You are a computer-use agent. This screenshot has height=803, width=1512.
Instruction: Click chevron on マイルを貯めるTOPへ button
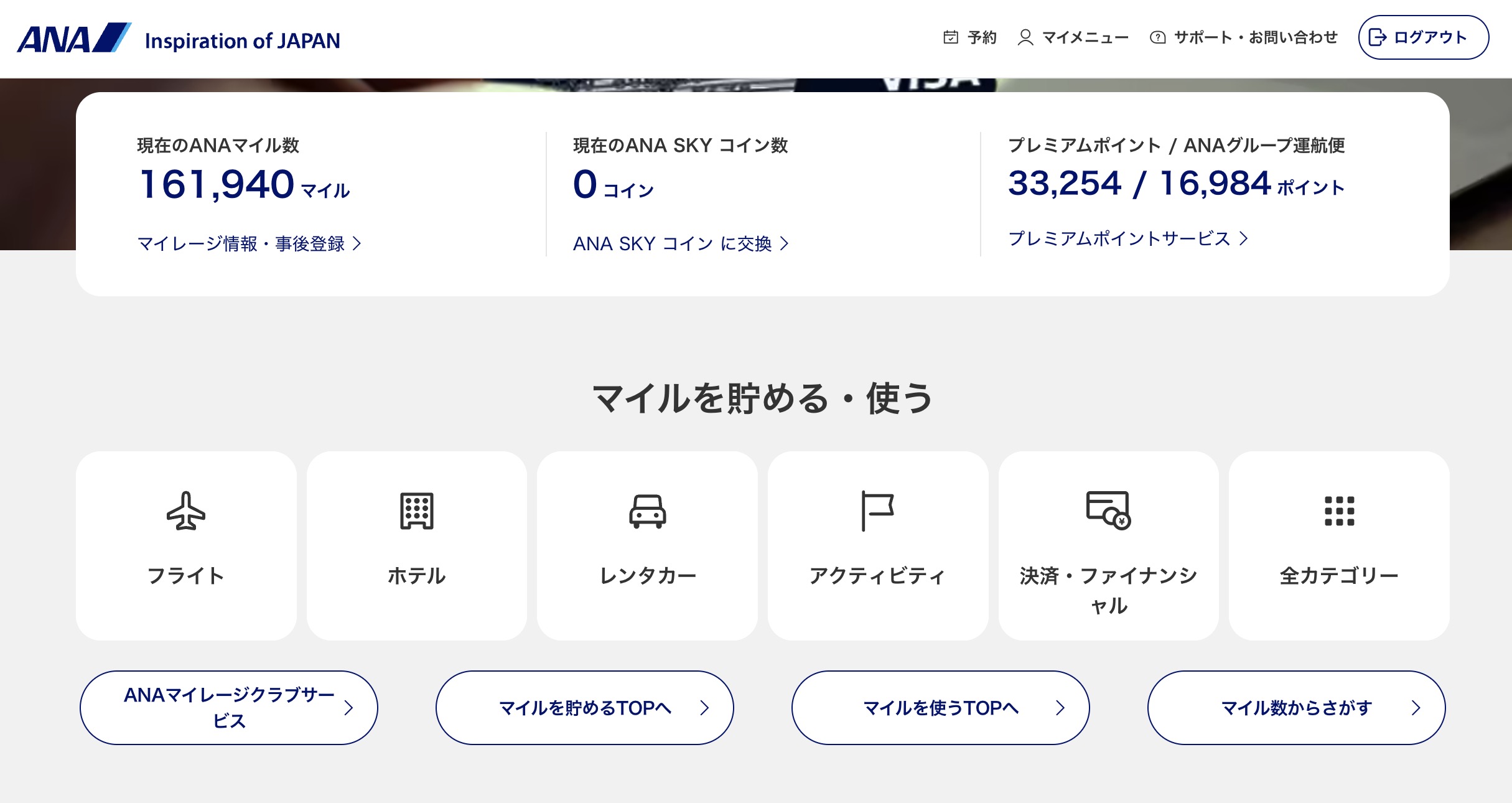tap(704, 708)
